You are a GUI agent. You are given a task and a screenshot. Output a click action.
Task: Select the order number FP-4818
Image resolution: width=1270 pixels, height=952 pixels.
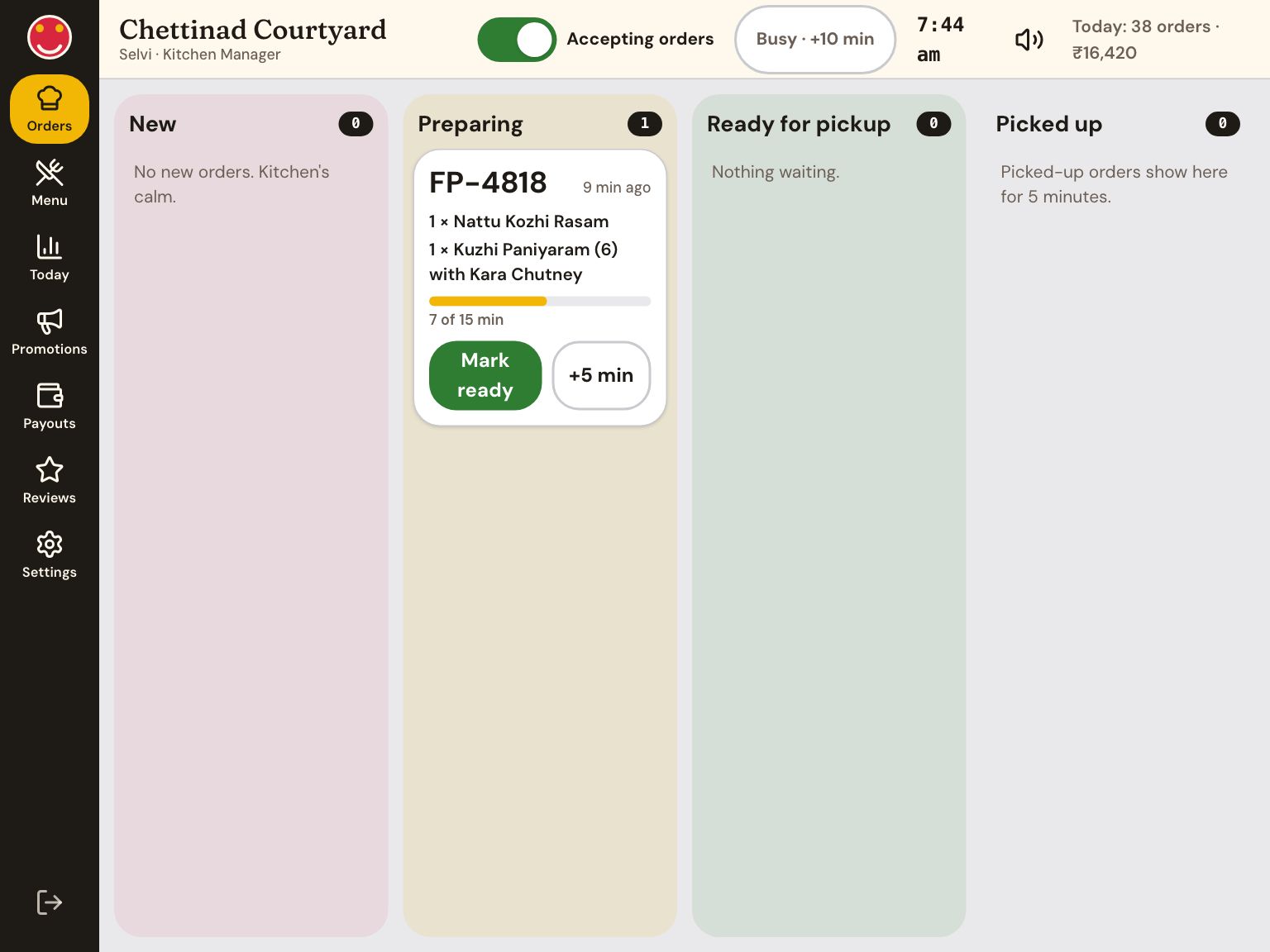coord(488,183)
